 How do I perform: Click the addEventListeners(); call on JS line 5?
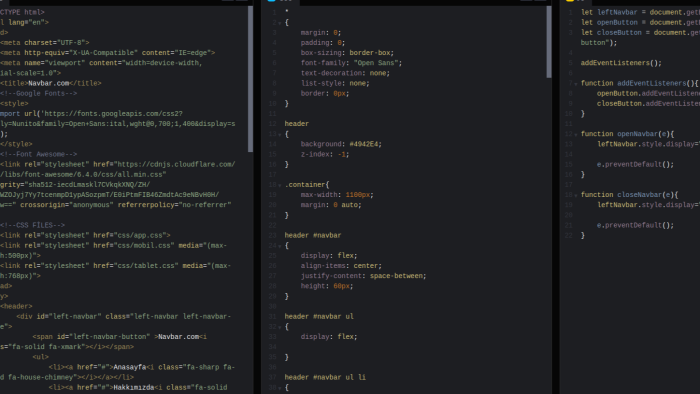pyautogui.click(x=621, y=63)
